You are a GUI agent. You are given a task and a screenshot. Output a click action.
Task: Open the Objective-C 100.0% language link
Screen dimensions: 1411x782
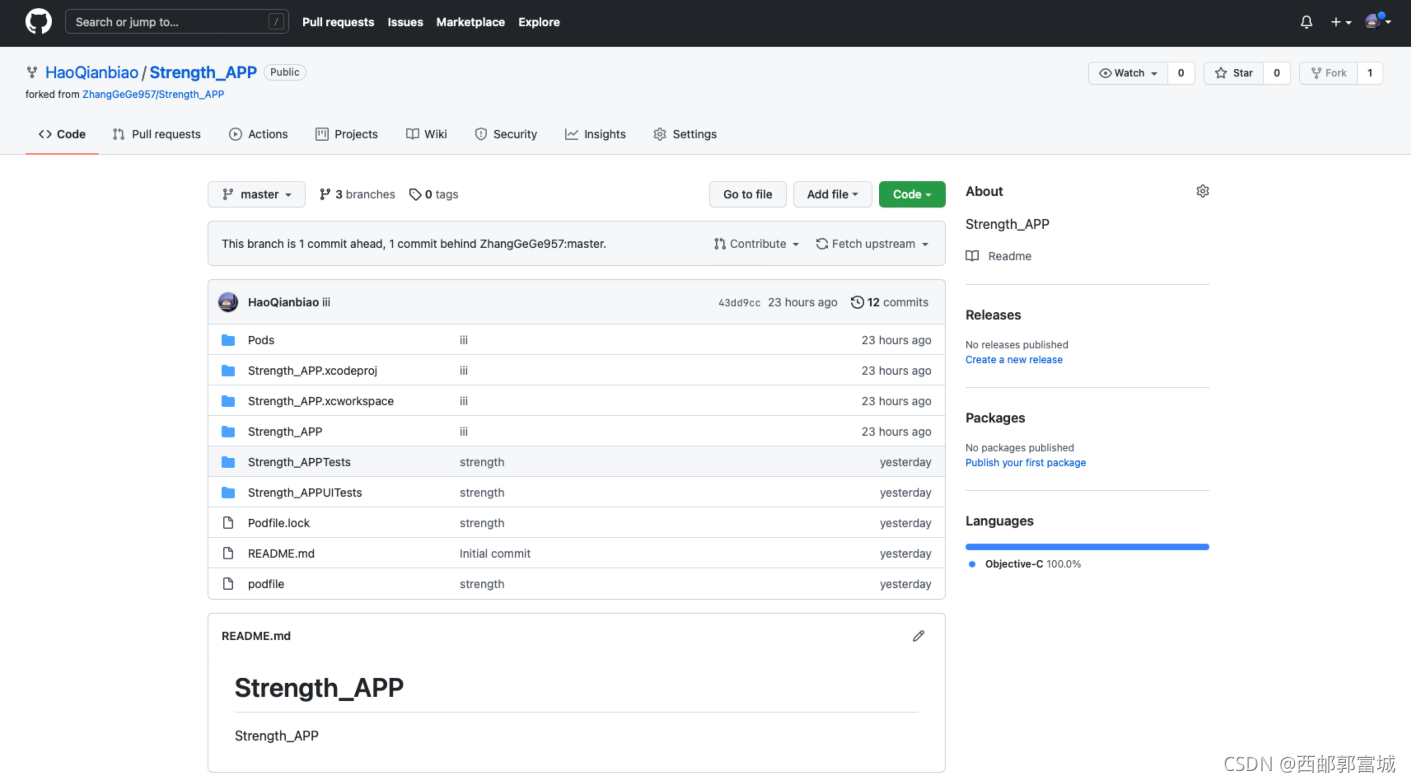tap(1025, 564)
